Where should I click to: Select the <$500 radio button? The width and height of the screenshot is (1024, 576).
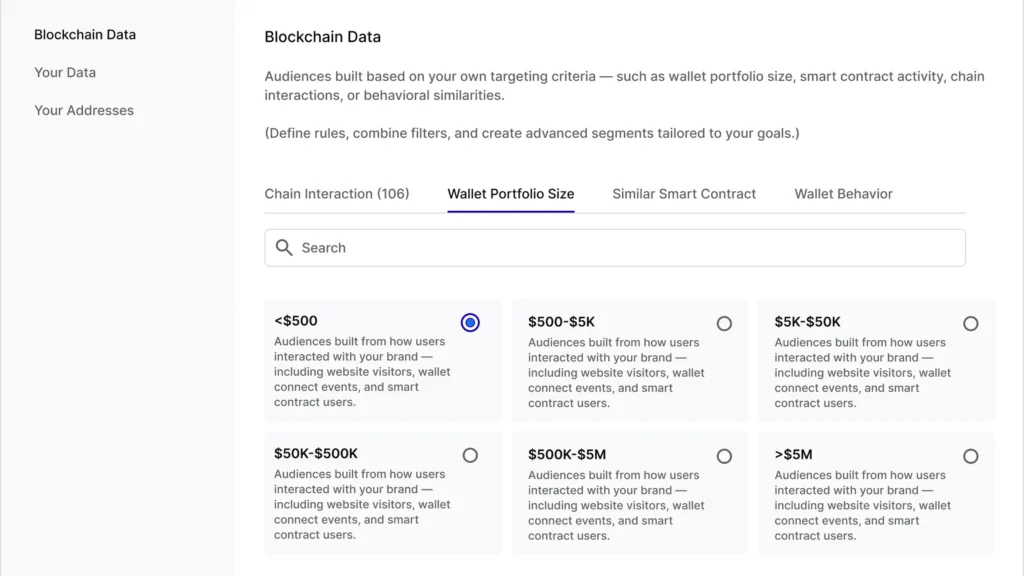click(470, 323)
